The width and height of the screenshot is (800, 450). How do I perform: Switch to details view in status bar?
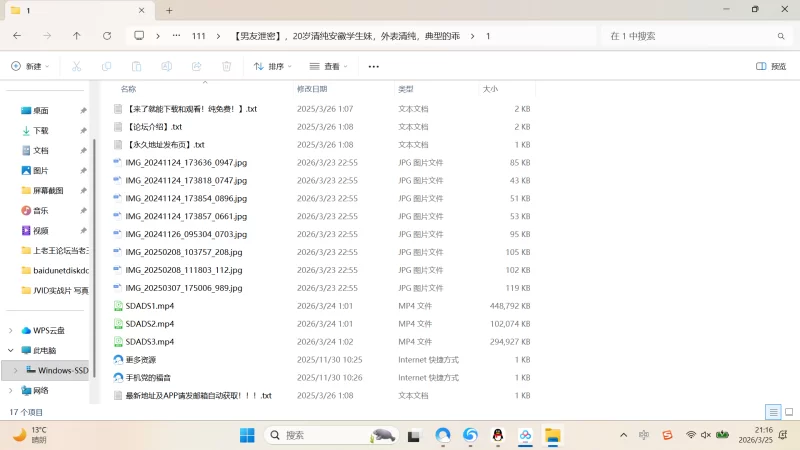click(772, 412)
